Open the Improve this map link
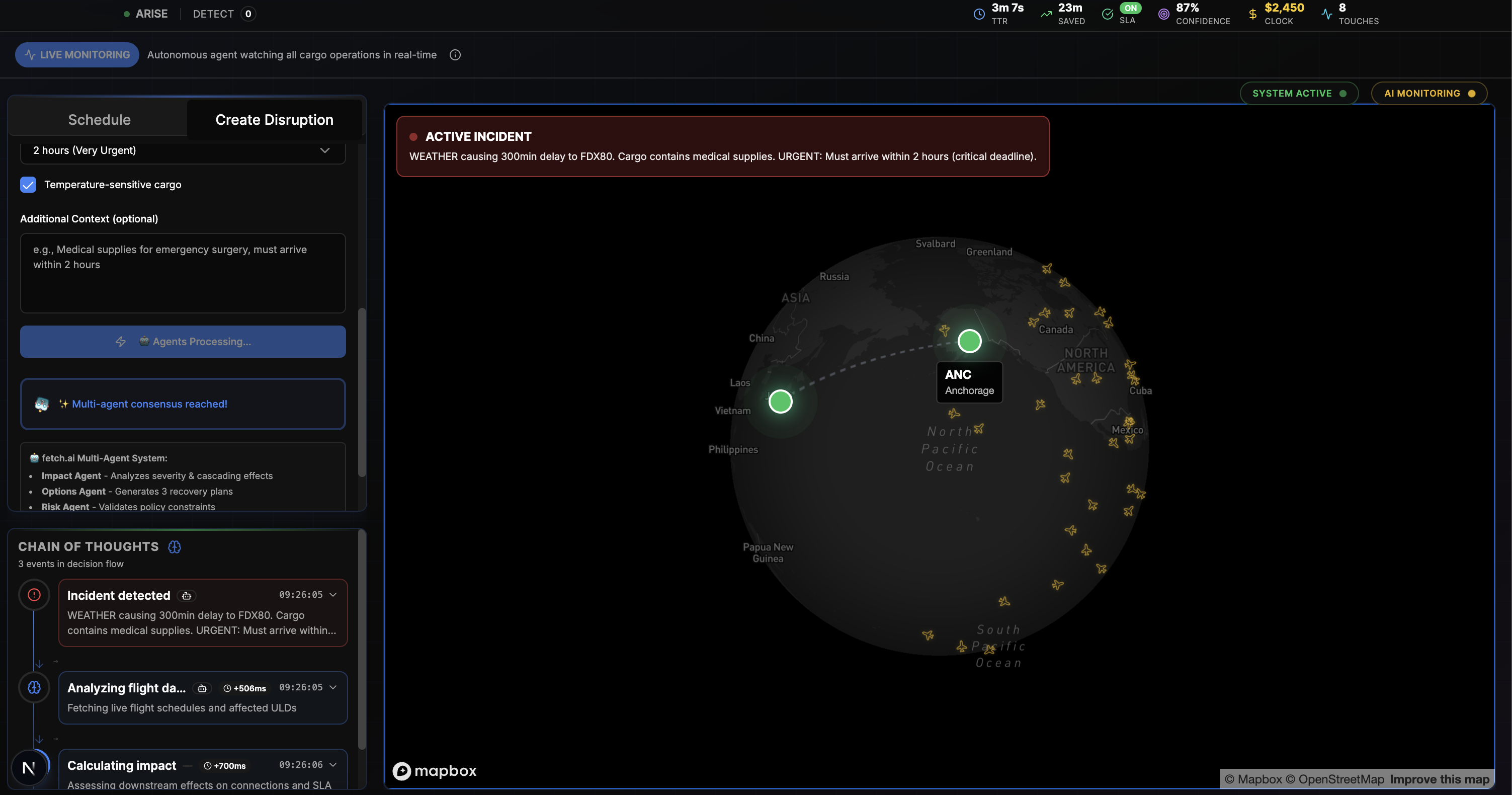Viewport: 1512px width, 795px height. [x=1439, y=779]
